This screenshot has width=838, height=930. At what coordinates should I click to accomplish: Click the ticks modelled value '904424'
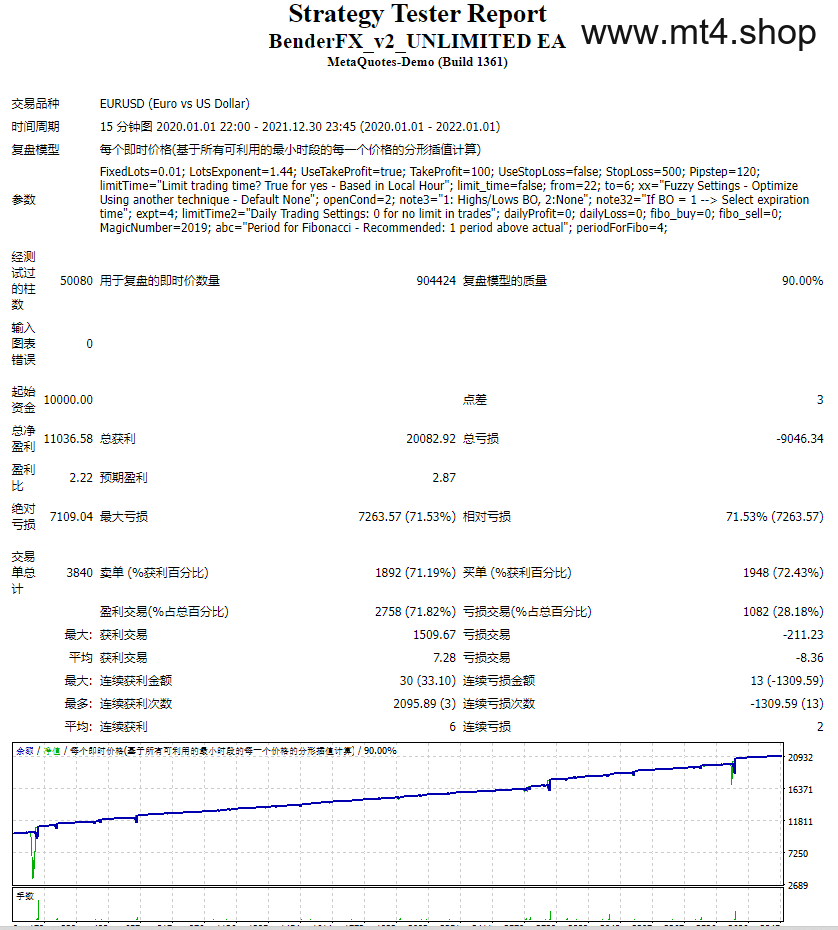pos(436,281)
